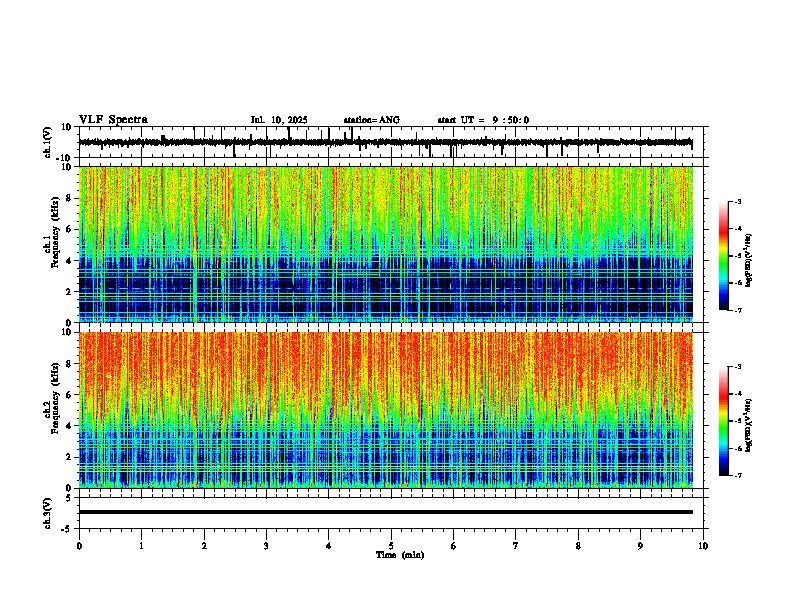
Task: Click the "station=ANG" header text
Action: [x=372, y=120]
